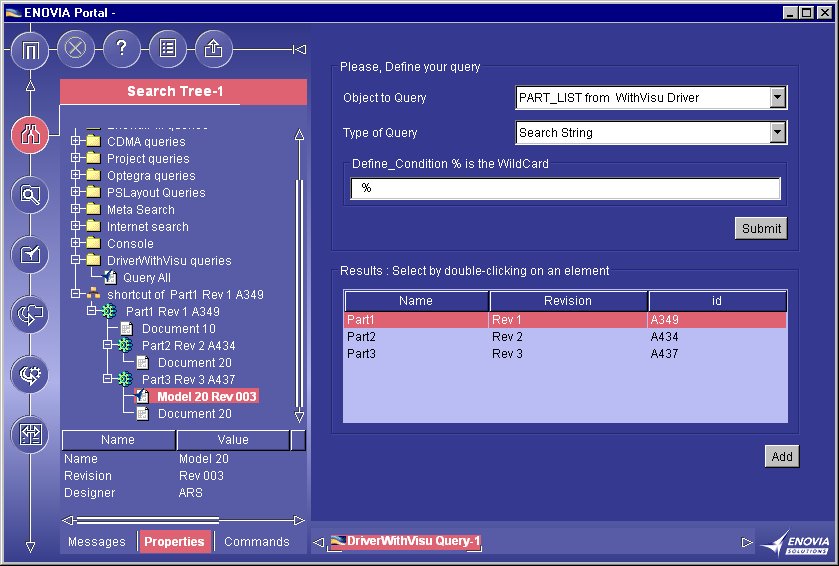This screenshot has width=839, height=566.
Task: Expand the Internet search folder
Action: (x=75, y=226)
